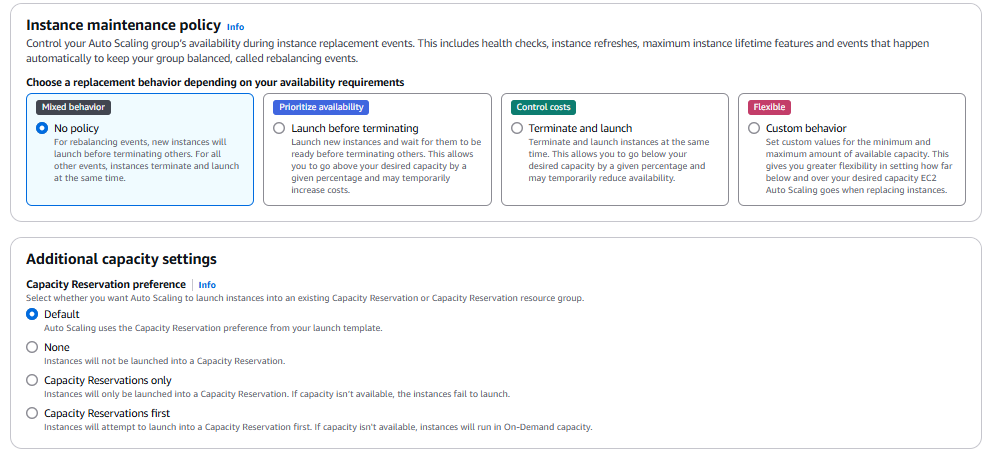Click the Additional capacity settings heading
The height and width of the screenshot is (453, 991).
121,259
